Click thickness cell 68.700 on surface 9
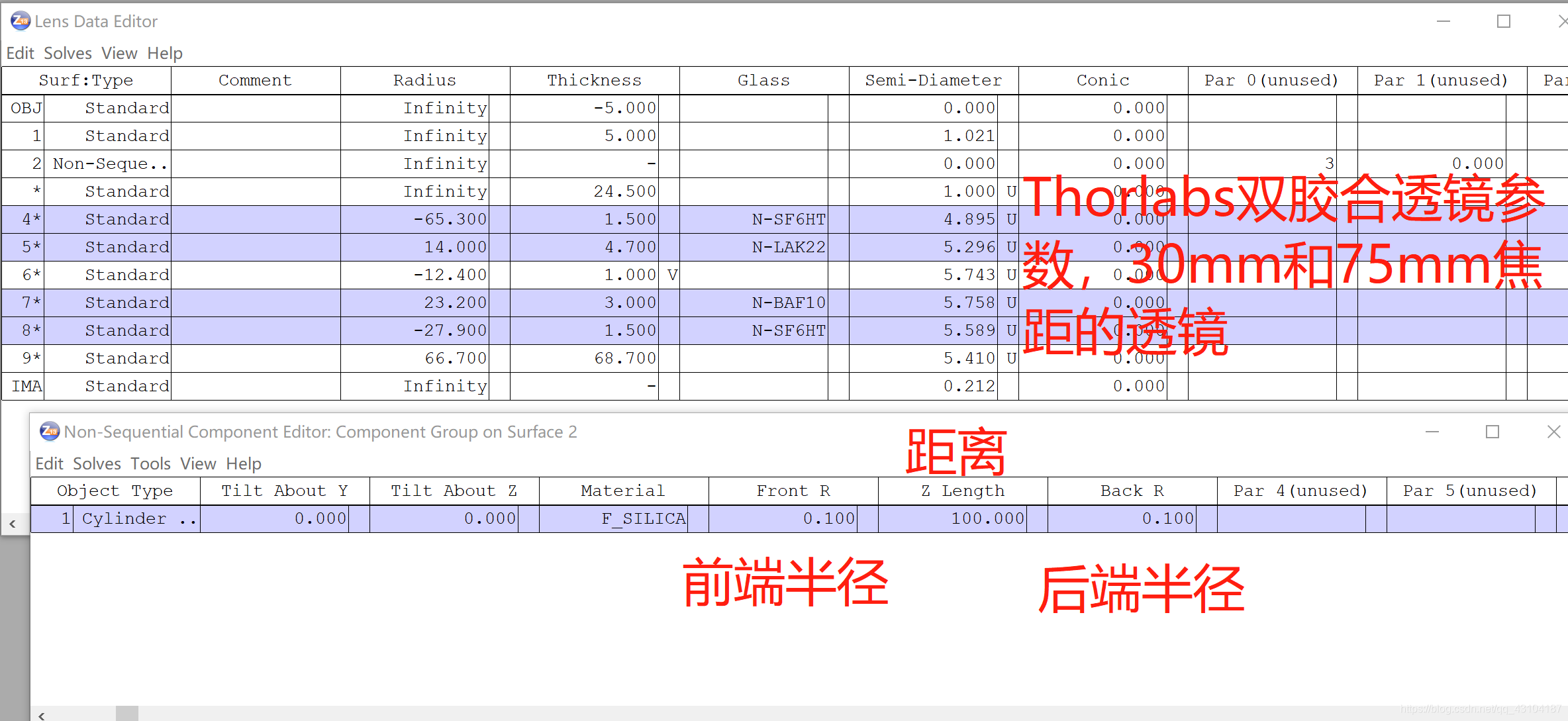Viewport: 1568px width, 721px height. coord(585,358)
